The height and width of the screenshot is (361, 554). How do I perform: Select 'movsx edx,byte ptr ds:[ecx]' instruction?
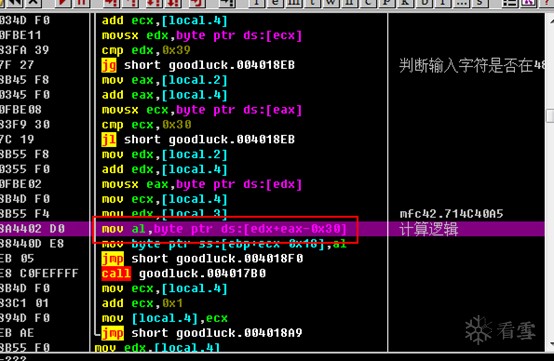(x=202, y=35)
